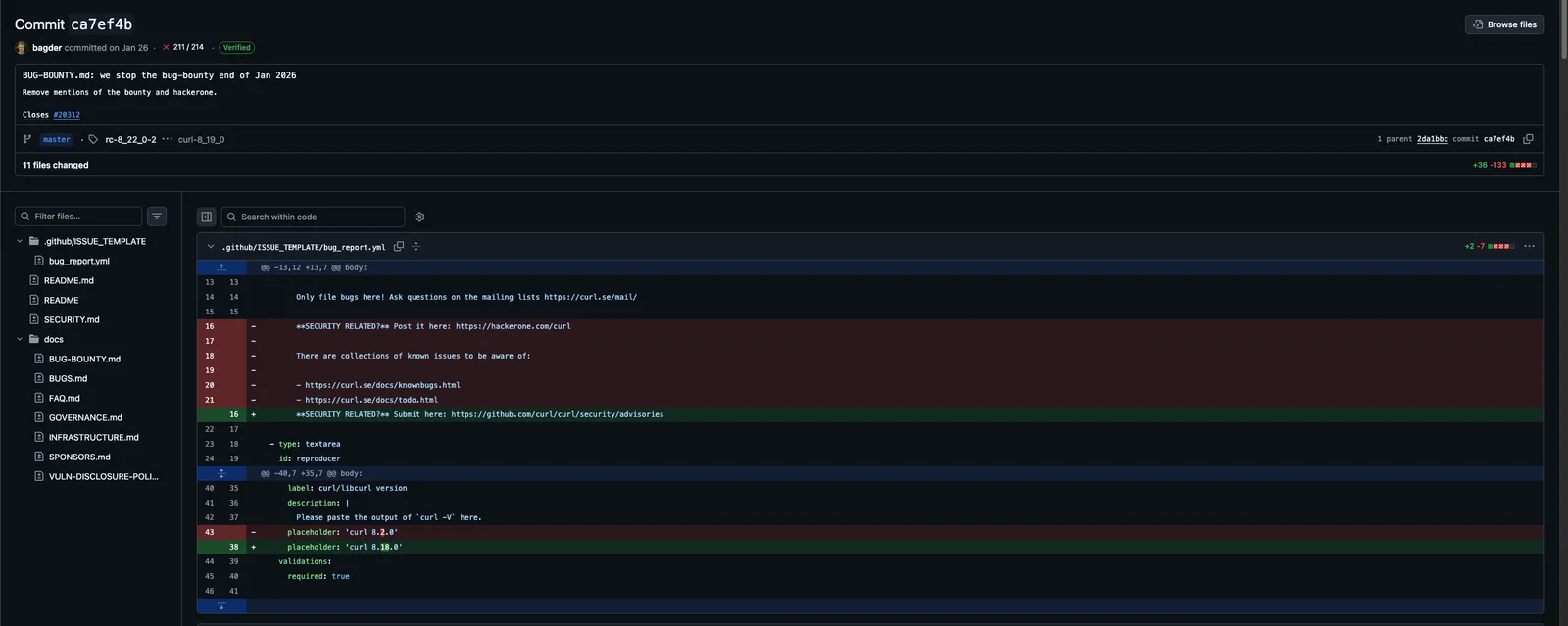This screenshot has height=626, width=1568.
Task: Click the '11 files changed' text
Action: point(56,165)
